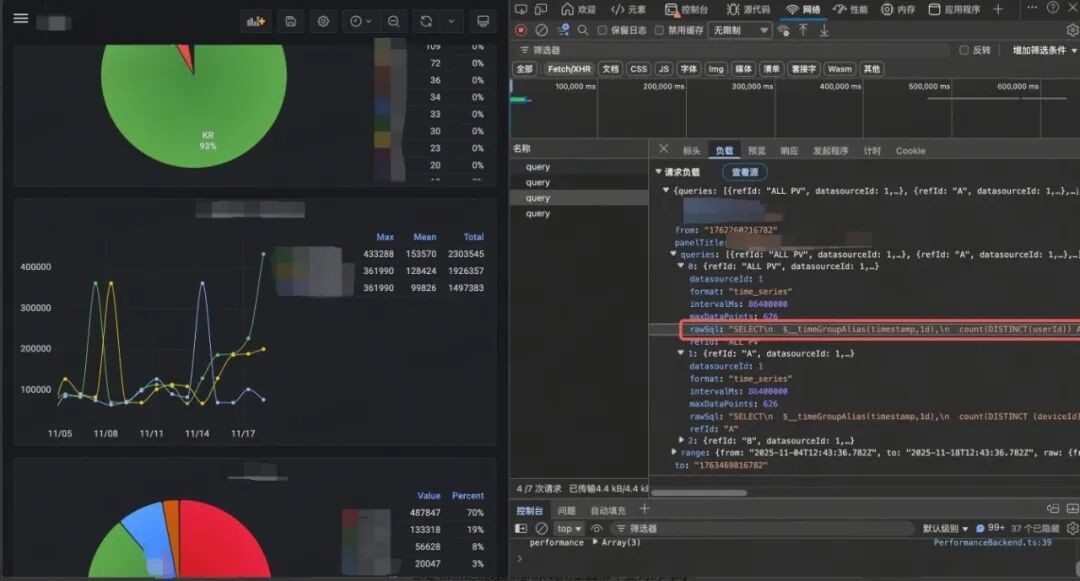
Task: Enable 禁用缓存 disable cache checkbox
Action: 659,30
